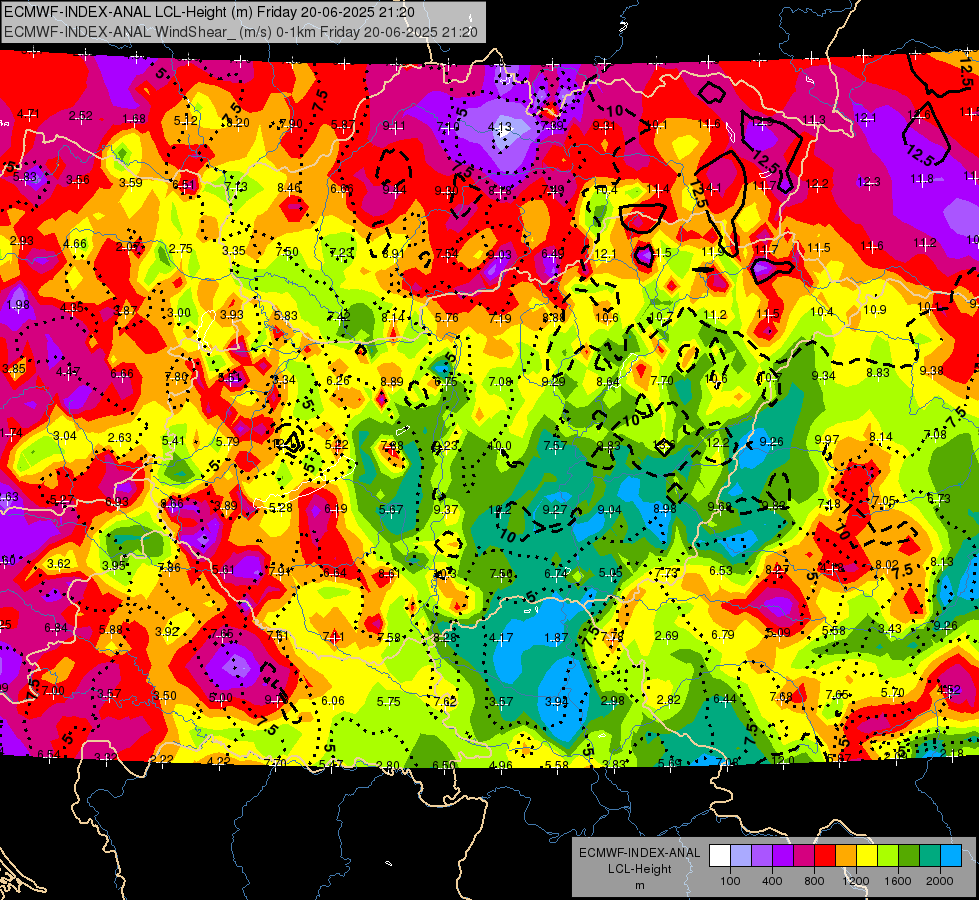Click the grid value 6.44

724,698
